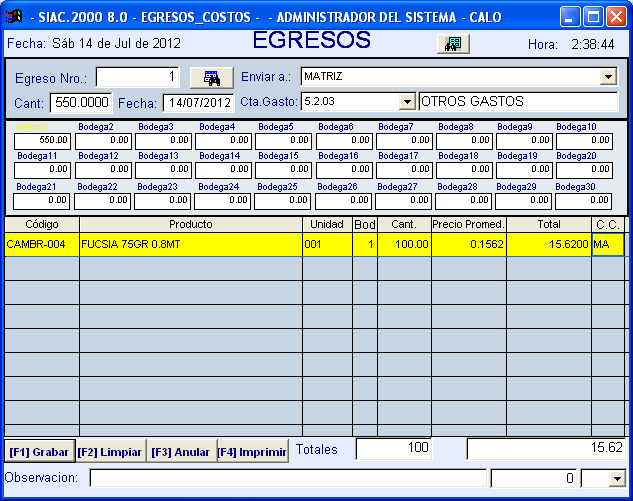Screen dimensions: 633x501
Task: Expand the Cta.Gasto account dropdown arrow
Action: coord(406,101)
